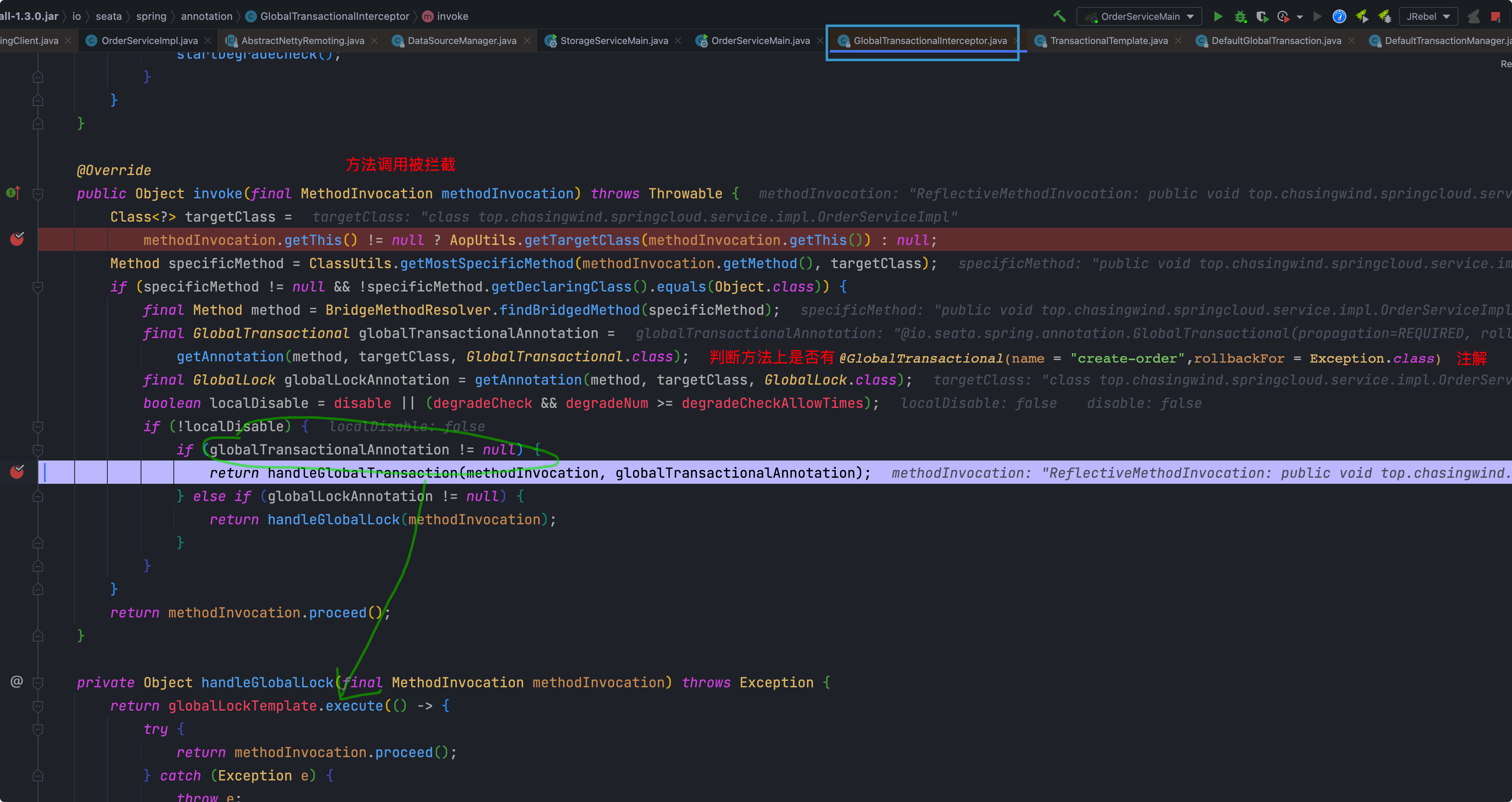Close the OrderServiceImpl.java tab
1512x802 pixels.
click(208, 41)
